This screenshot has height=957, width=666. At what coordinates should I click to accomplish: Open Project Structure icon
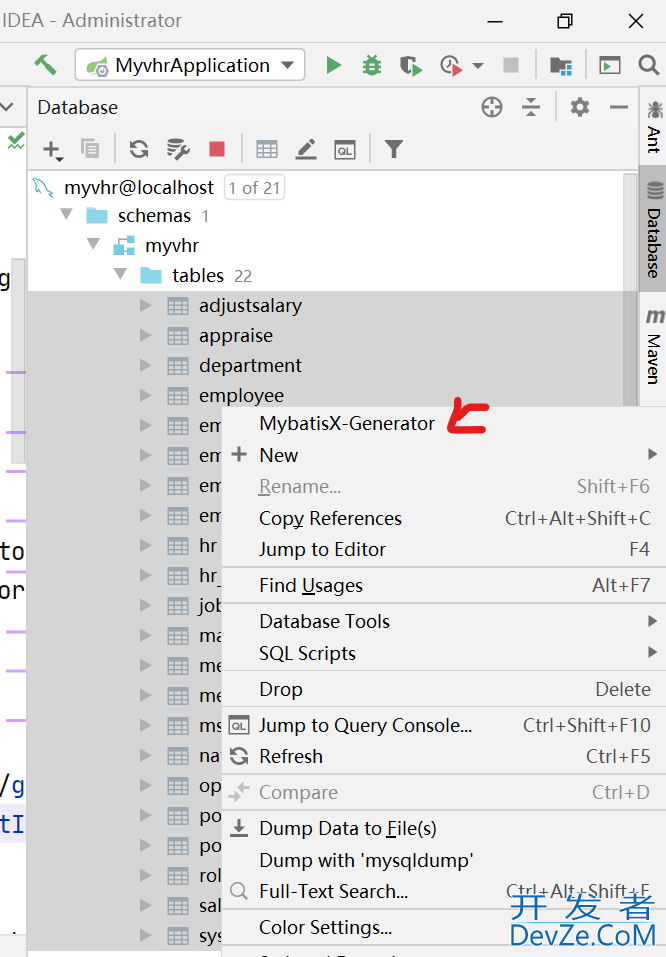pyautogui.click(x=560, y=65)
